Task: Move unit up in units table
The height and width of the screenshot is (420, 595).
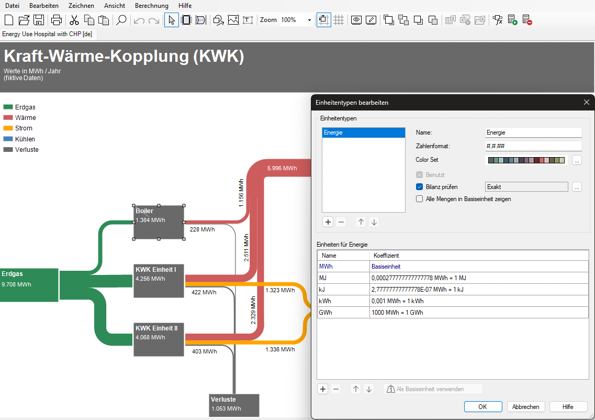Action: point(356,389)
